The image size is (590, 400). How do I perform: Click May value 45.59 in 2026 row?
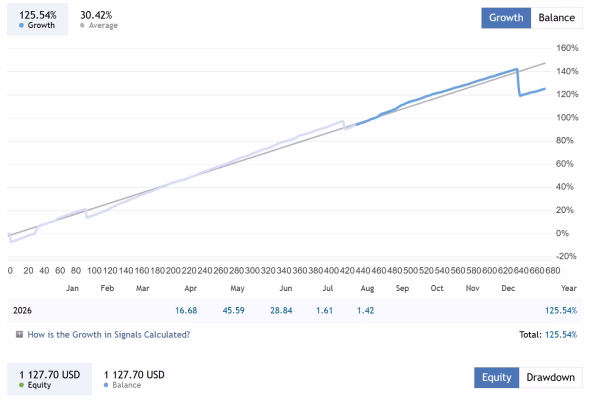pyautogui.click(x=233, y=310)
